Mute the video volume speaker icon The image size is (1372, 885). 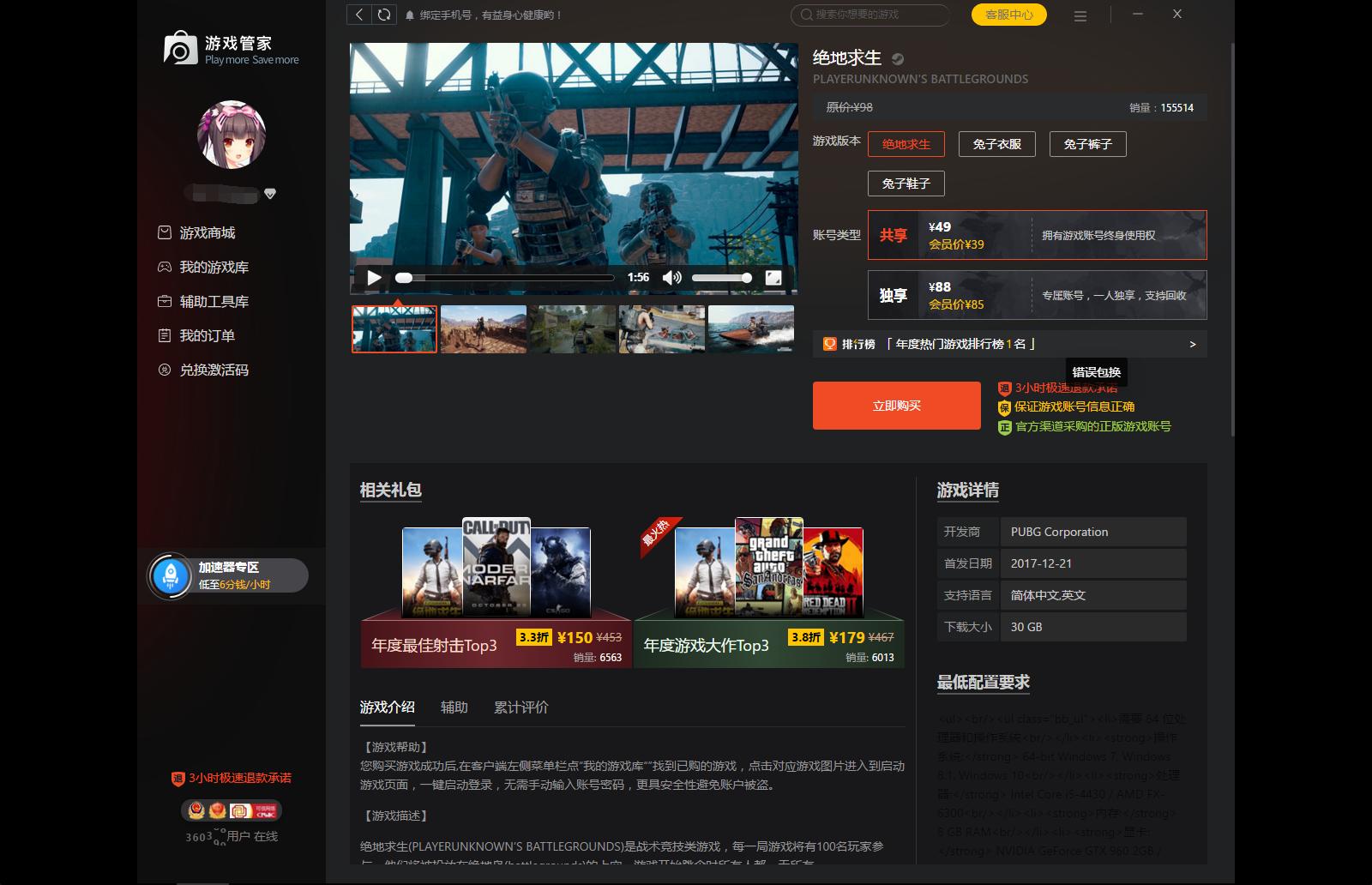[671, 278]
